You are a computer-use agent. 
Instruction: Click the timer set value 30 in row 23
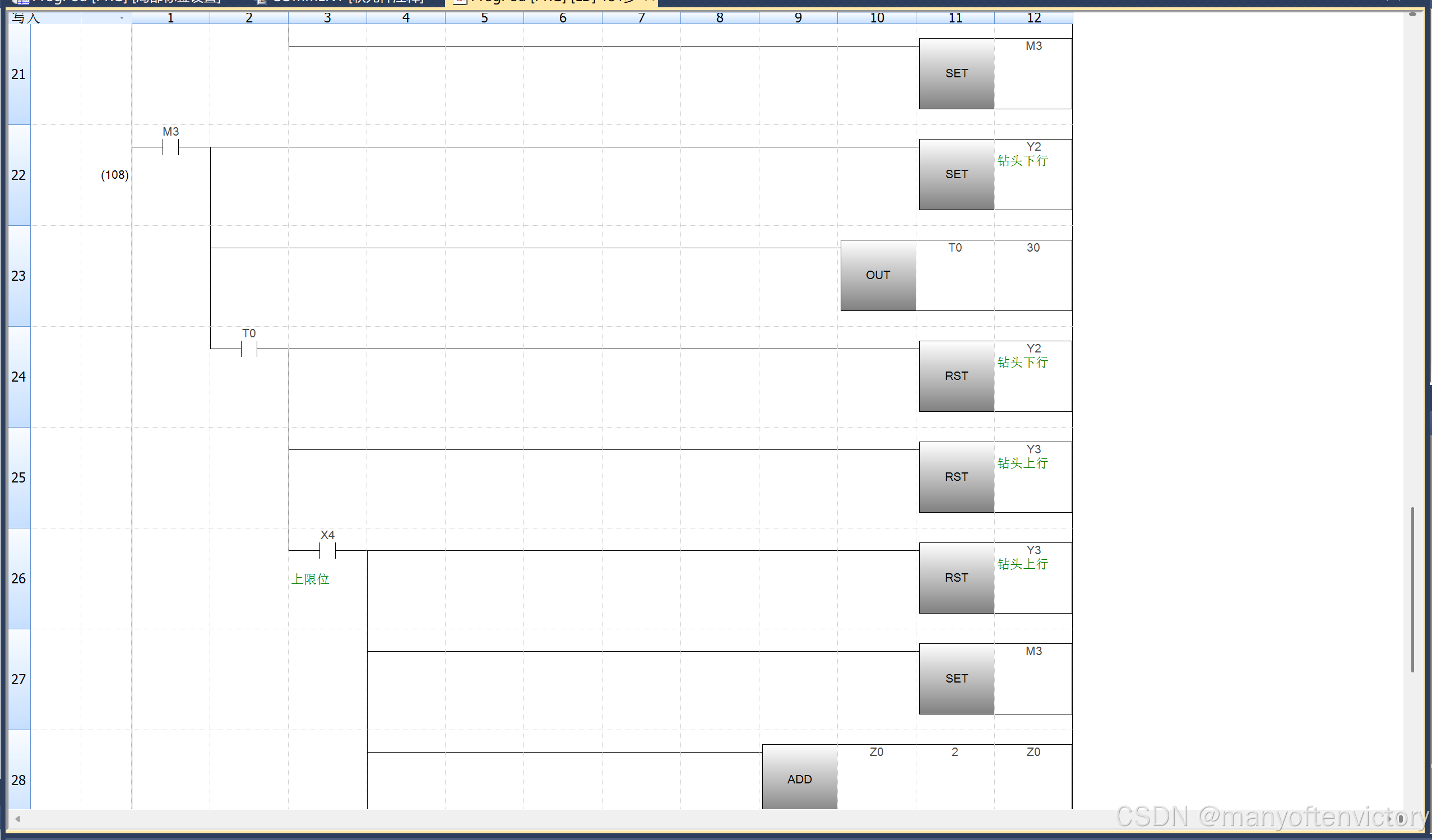tap(1033, 248)
